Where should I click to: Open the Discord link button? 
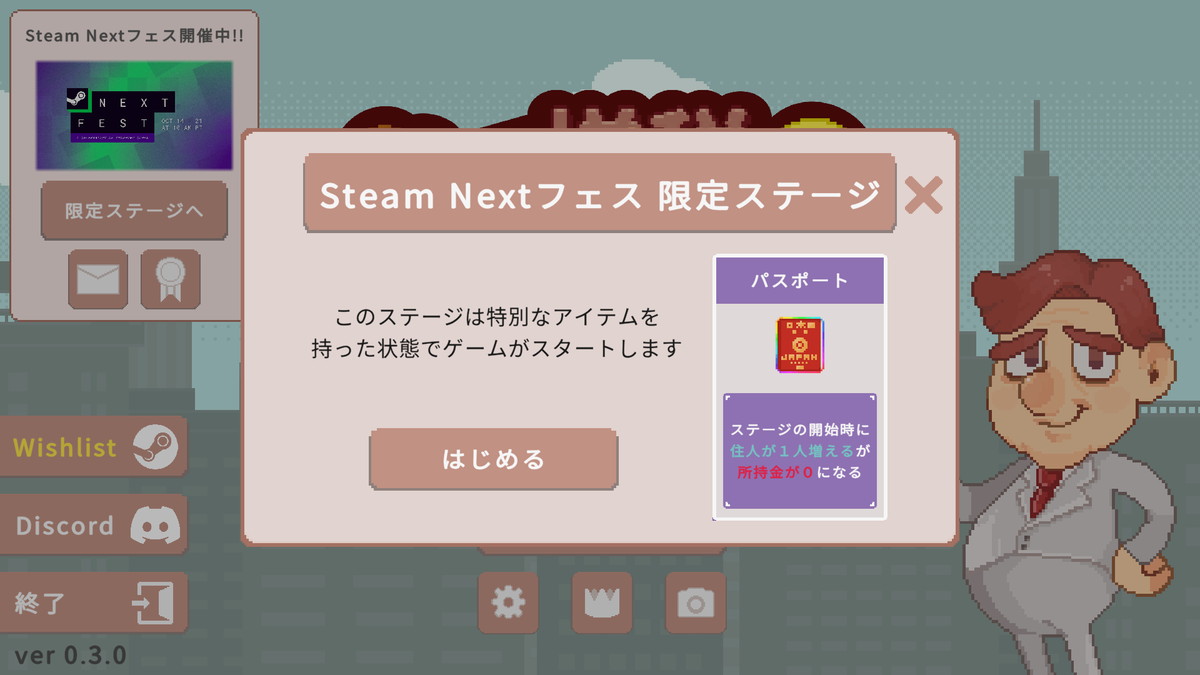pyautogui.click(x=93, y=525)
